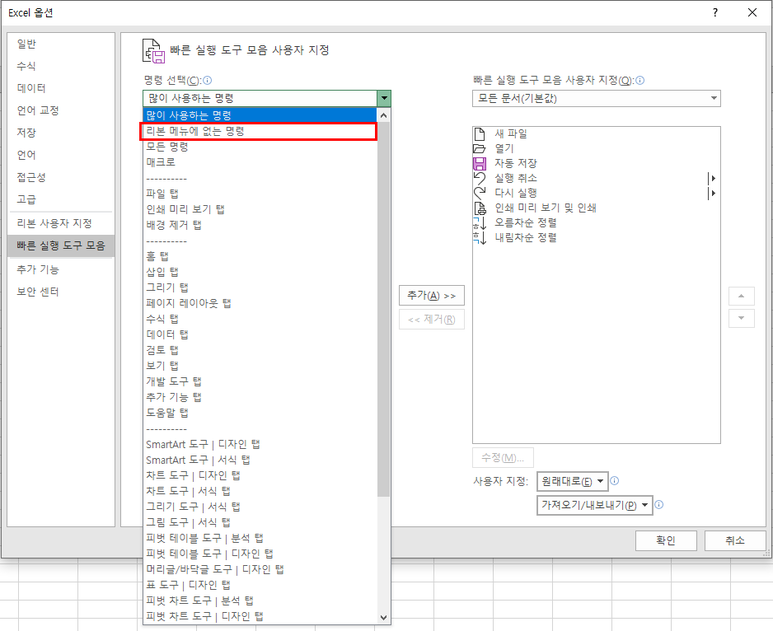The width and height of the screenshot is (773, 631).
Task: Select 피벗 테이블 도구 | 분석 탭
Action: click(260, 538)
